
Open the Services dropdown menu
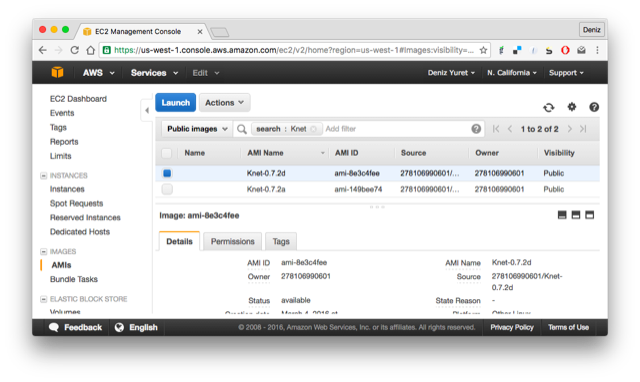154,73
